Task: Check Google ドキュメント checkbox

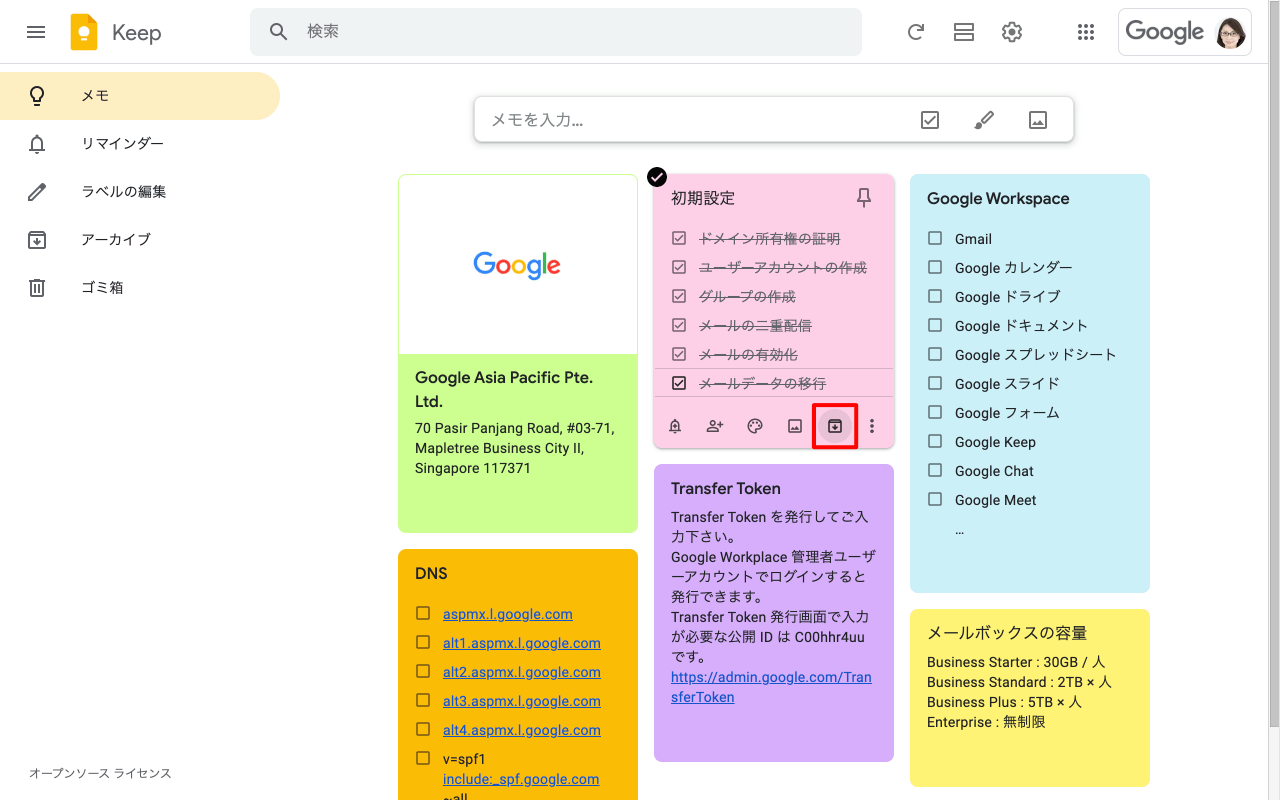Action: (x=935, y=325)
